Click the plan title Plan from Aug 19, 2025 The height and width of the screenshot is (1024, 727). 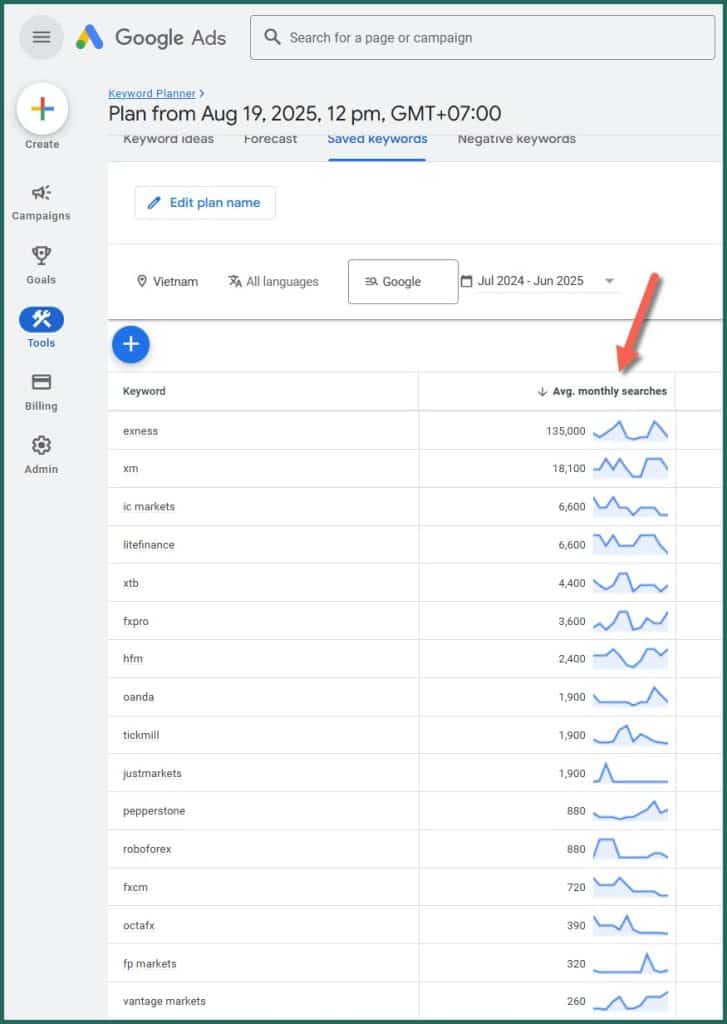tap(305, 114)
